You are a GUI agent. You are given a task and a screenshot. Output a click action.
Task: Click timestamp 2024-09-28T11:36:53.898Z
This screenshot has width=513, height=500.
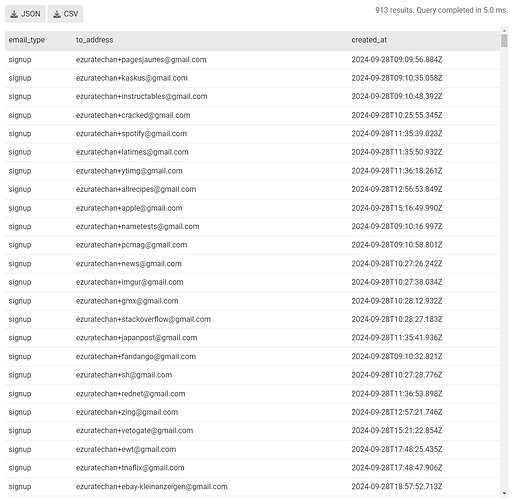pyautogui.click(x=397, y=394)
